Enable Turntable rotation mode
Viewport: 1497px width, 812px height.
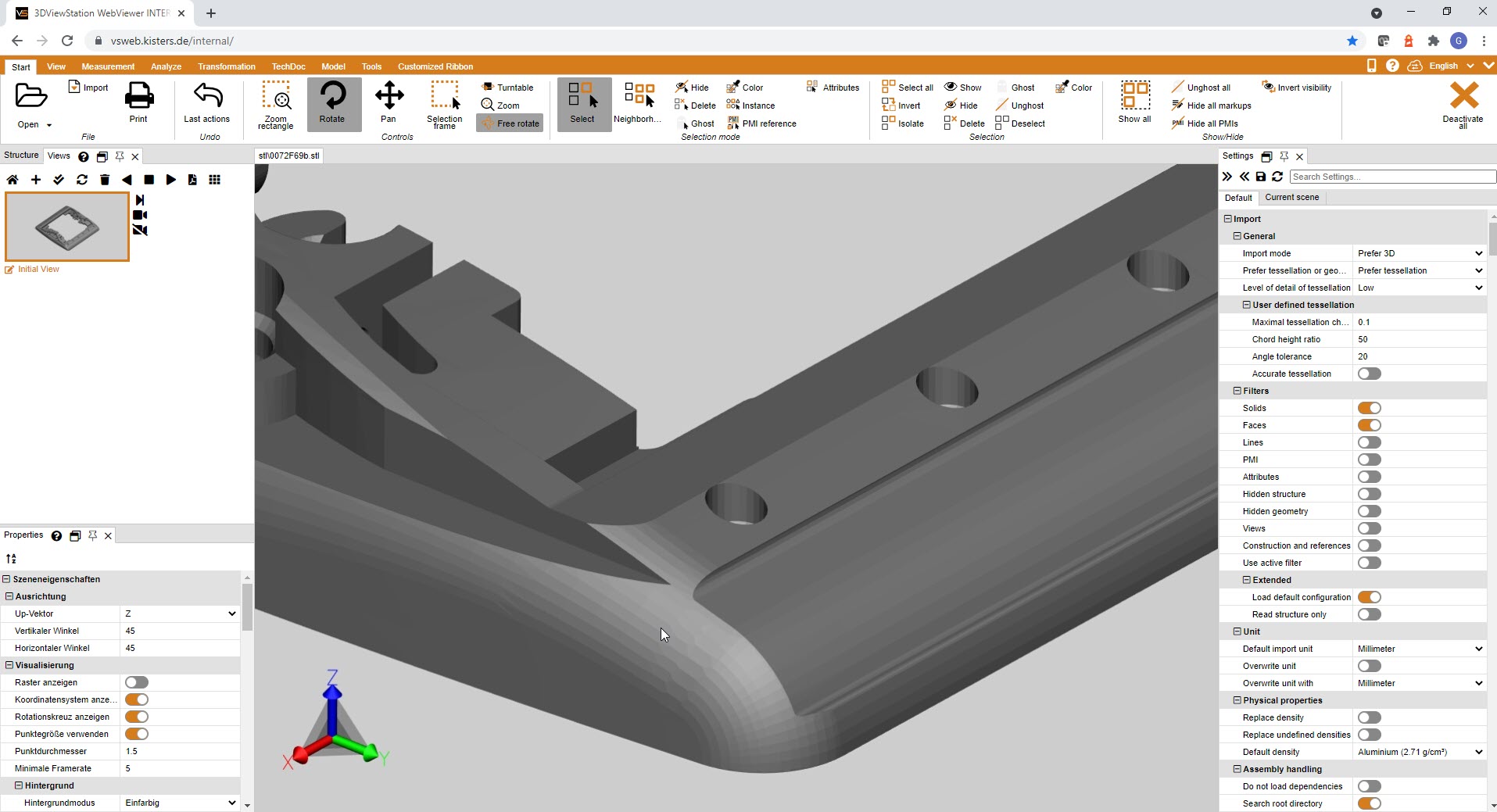(x=507, y=88)
